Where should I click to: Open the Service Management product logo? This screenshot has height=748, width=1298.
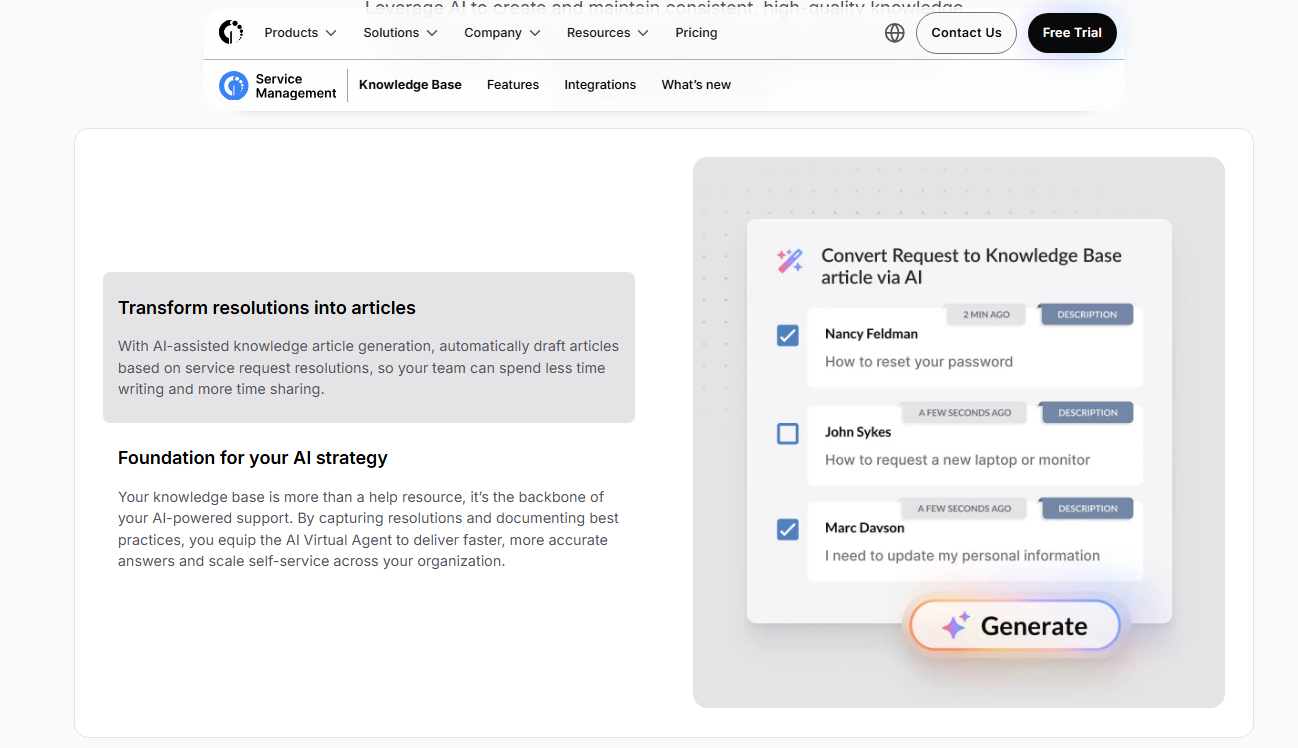(234, 86)
